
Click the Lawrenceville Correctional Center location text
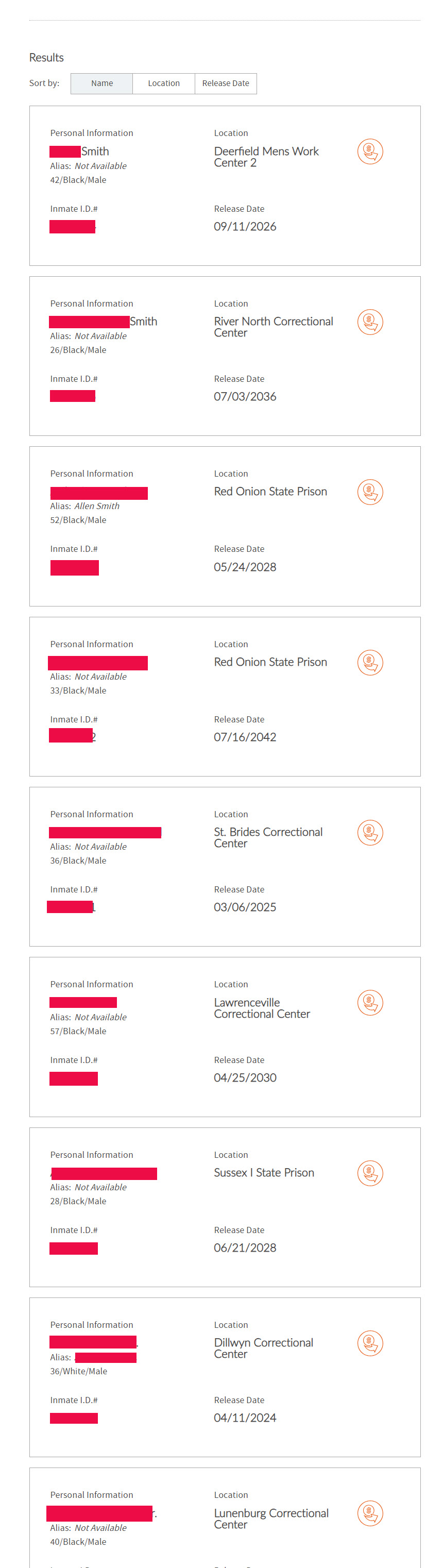click(x=262, y=1008)
